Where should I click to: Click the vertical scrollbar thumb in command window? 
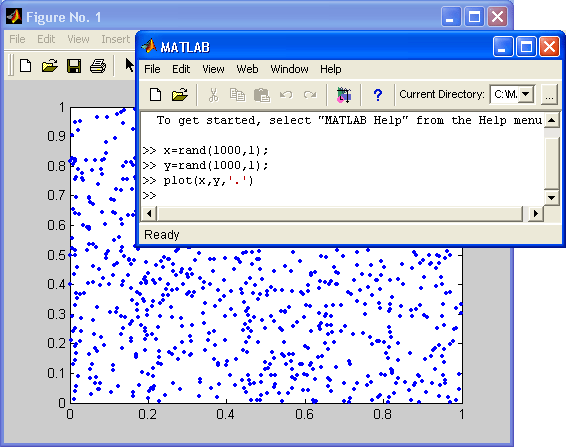(552, 162)
